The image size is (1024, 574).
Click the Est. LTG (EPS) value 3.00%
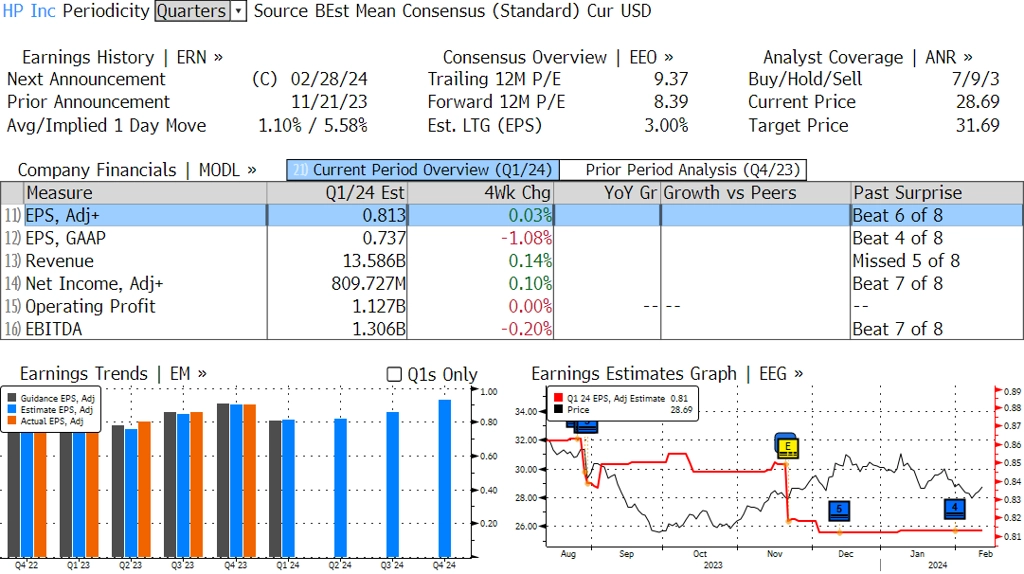click(x=666, y=125)
